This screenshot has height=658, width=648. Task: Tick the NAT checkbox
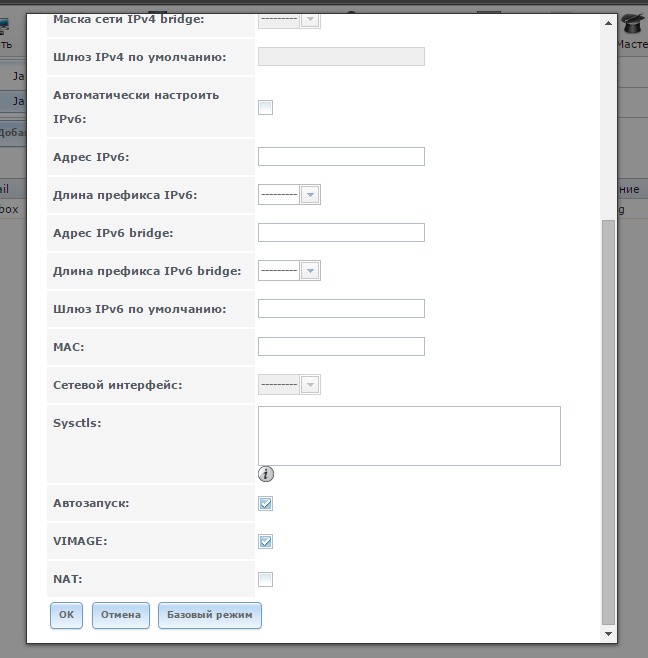pyautogui.click(x=265, y=580)
